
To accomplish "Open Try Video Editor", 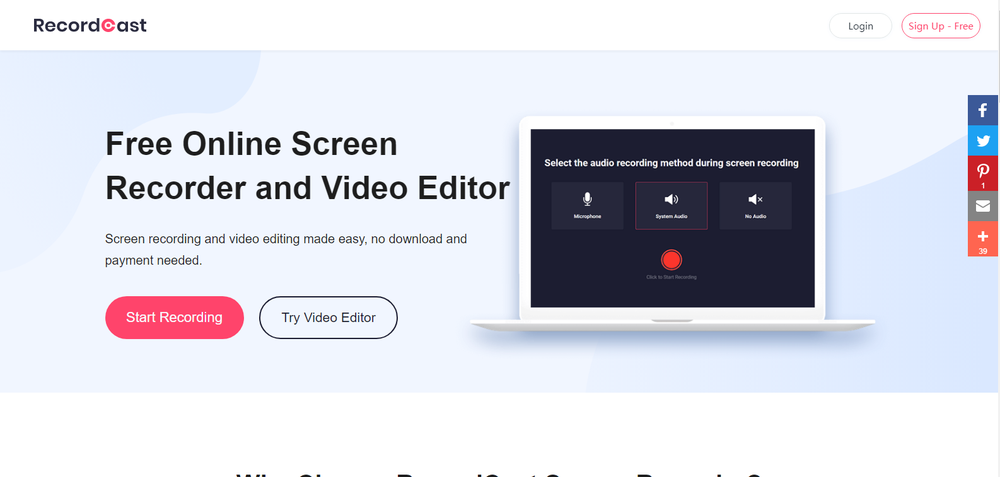I will pyautogui.click(x=328, y=318).
